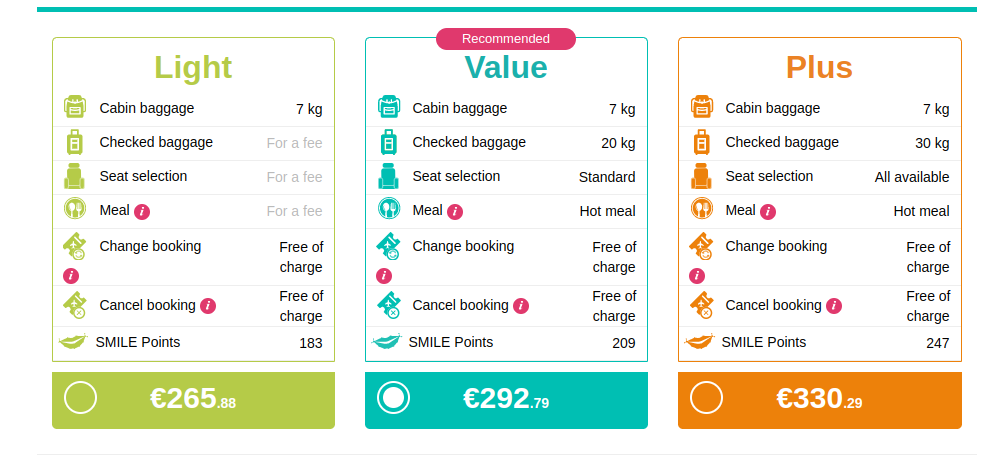Show Cancel booking info in Plus fare

point(834,306)
